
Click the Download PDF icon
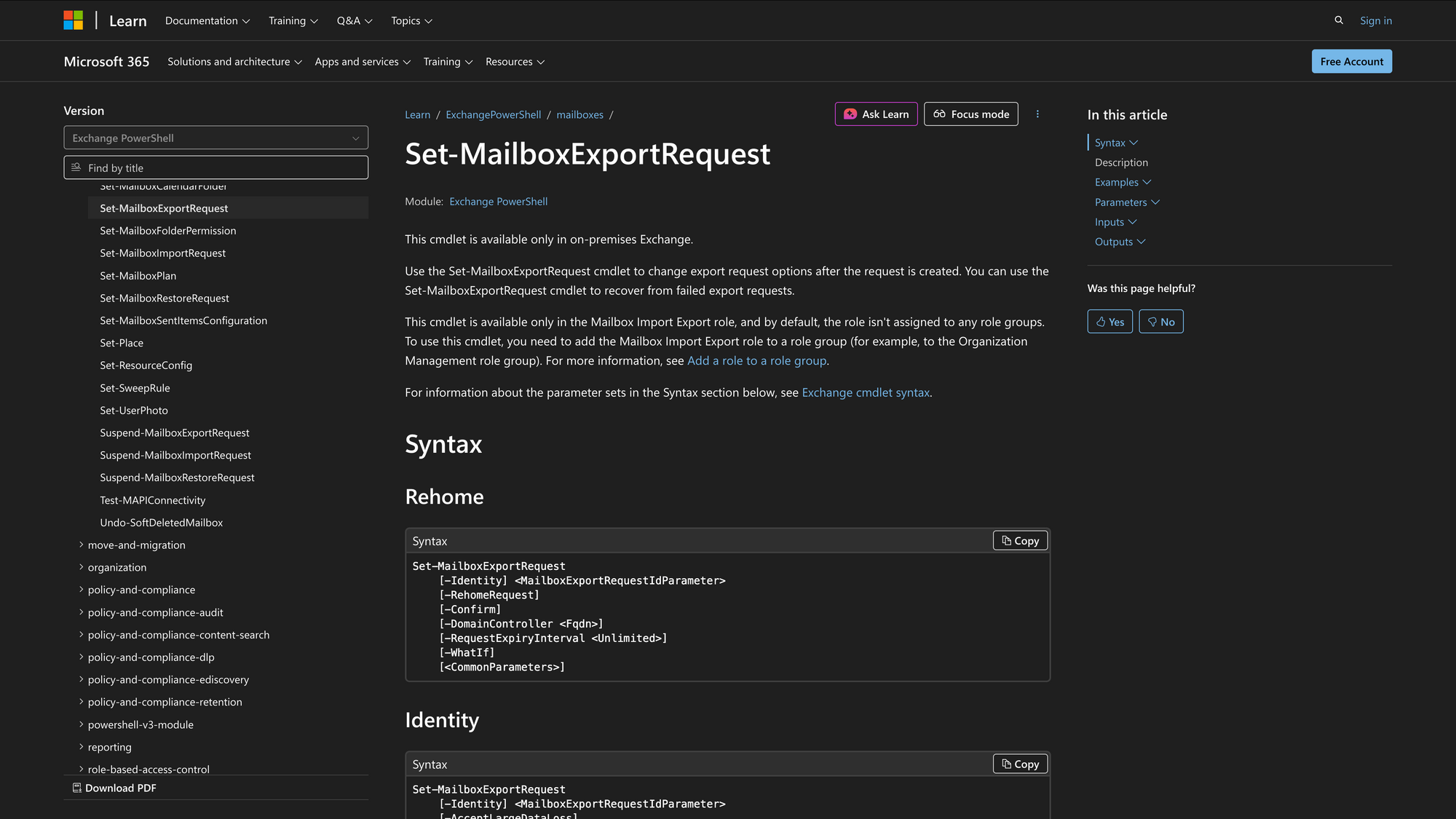[x=76, y=787]
